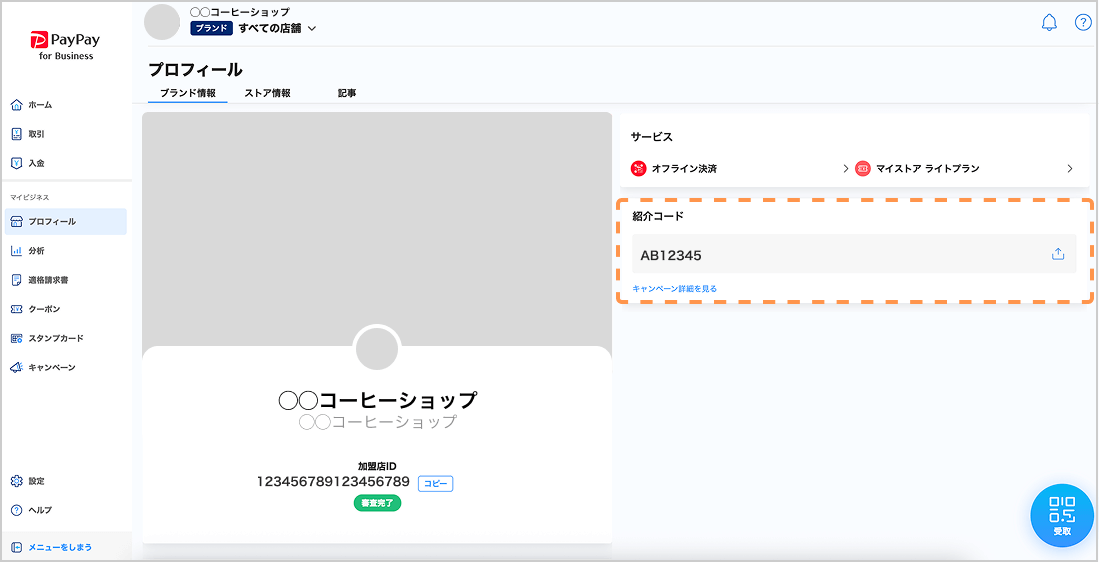Image resolution: width=1099 pixels, height=562 pixels.
Task: Go to ホーム in the sidebar
Action: (x=40, y=105)
